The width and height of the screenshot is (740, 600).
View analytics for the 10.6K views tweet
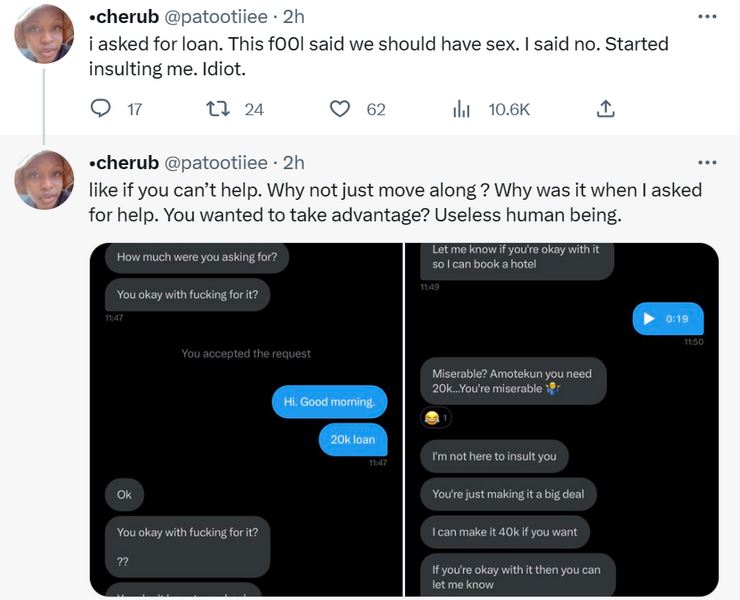coord(461,109)
